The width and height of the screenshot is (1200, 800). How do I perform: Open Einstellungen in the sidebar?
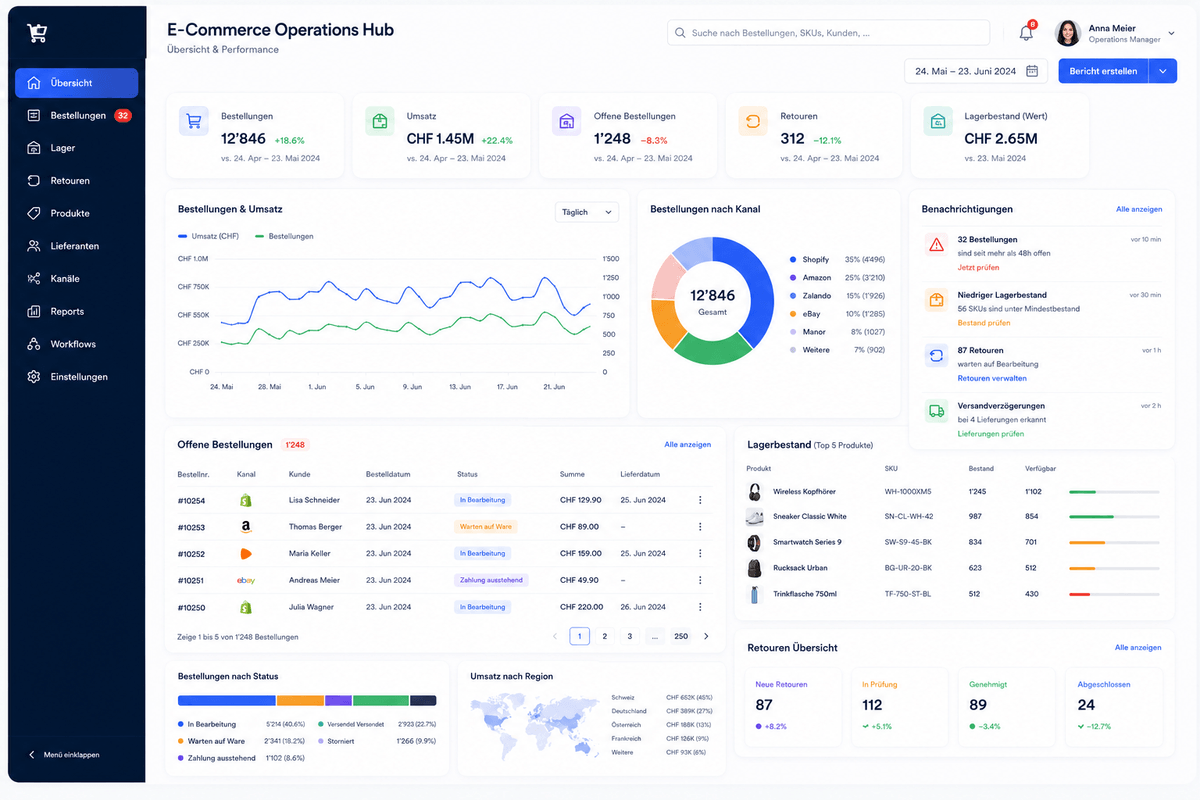(76, 377)
